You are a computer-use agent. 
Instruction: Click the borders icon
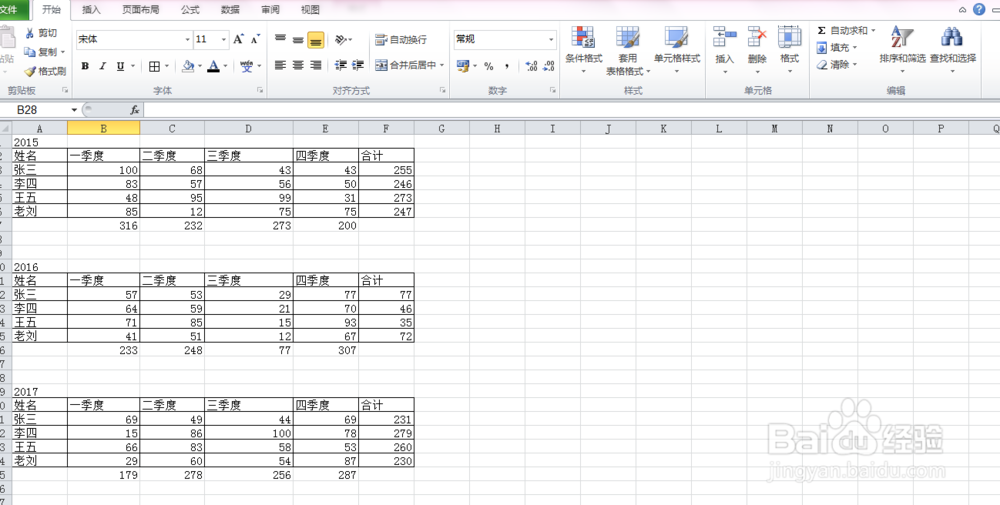point(154,66)
